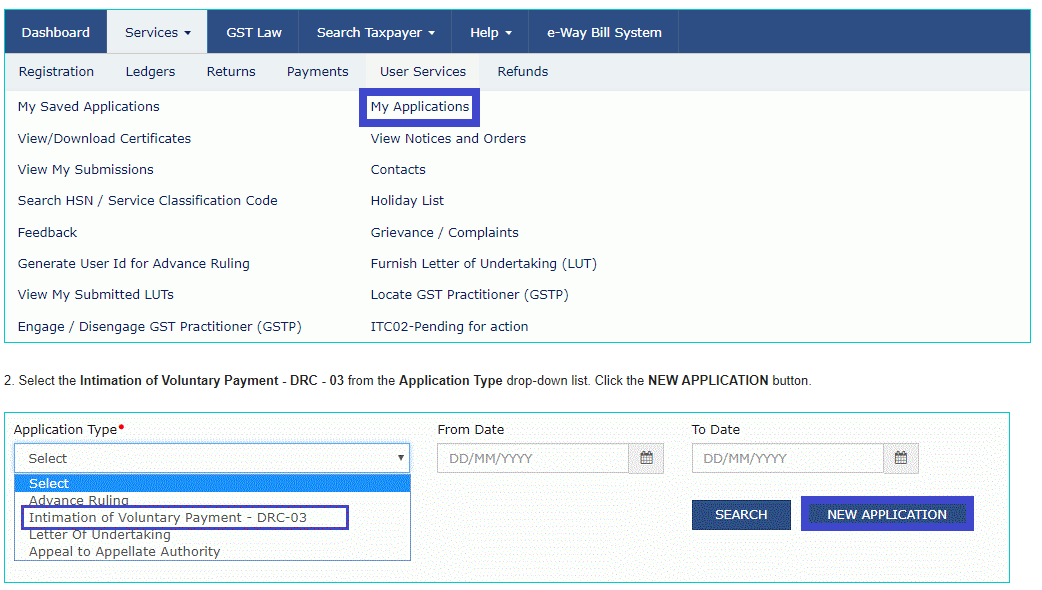1042x590 pixels.
Task: Go to the Dashboard tab
Action: click(x=56, y=32)
